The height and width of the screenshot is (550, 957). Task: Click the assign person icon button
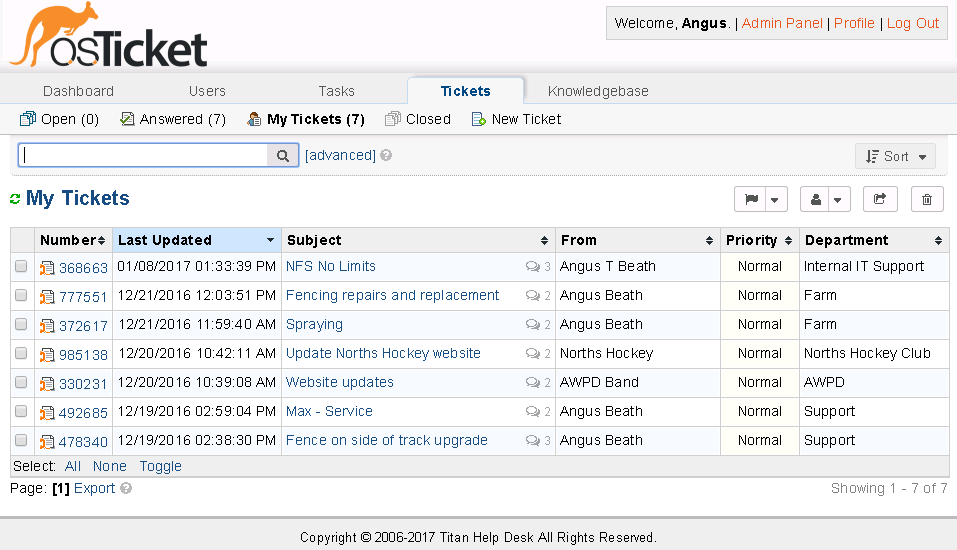pos(816,199)
